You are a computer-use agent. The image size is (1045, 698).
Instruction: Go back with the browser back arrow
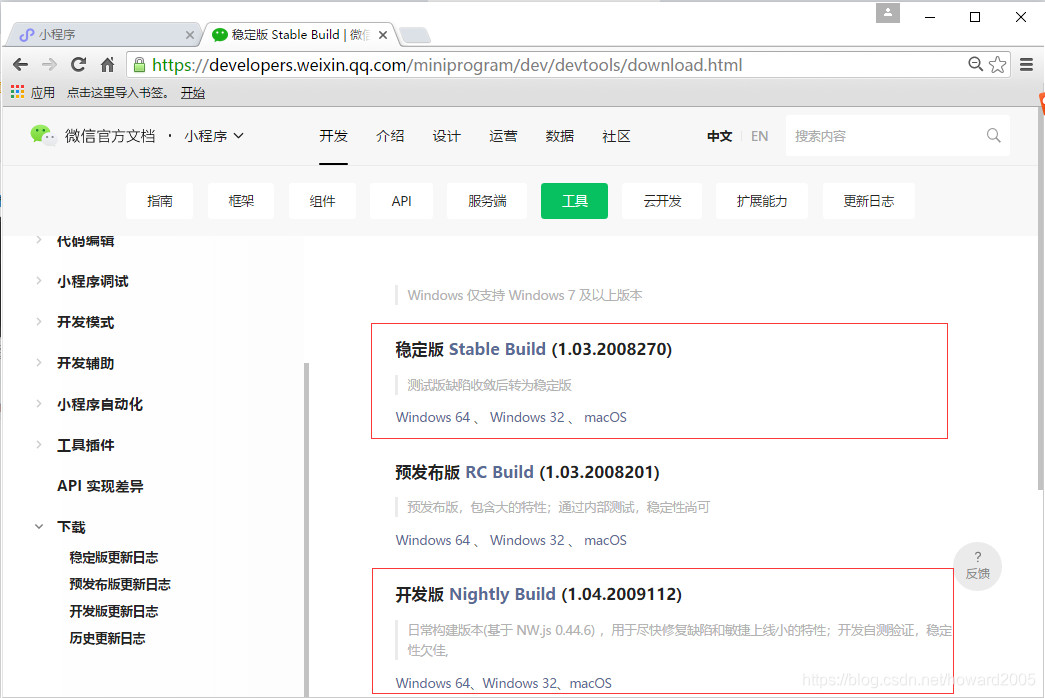click(21, 65)
